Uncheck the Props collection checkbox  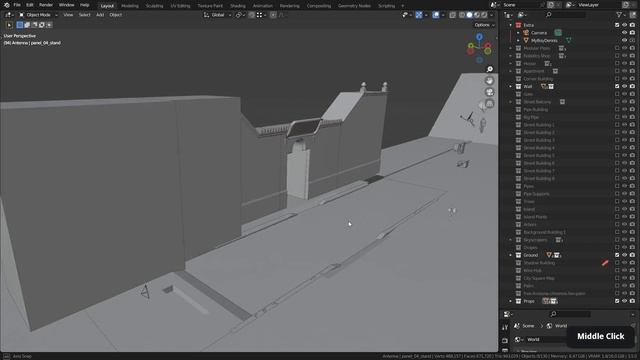(x=617, y=302)
